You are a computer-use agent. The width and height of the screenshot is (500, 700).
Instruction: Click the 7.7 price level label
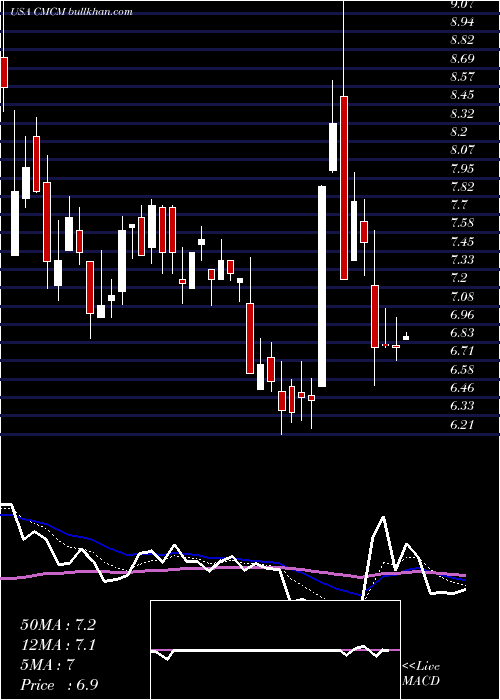(458, 205)
